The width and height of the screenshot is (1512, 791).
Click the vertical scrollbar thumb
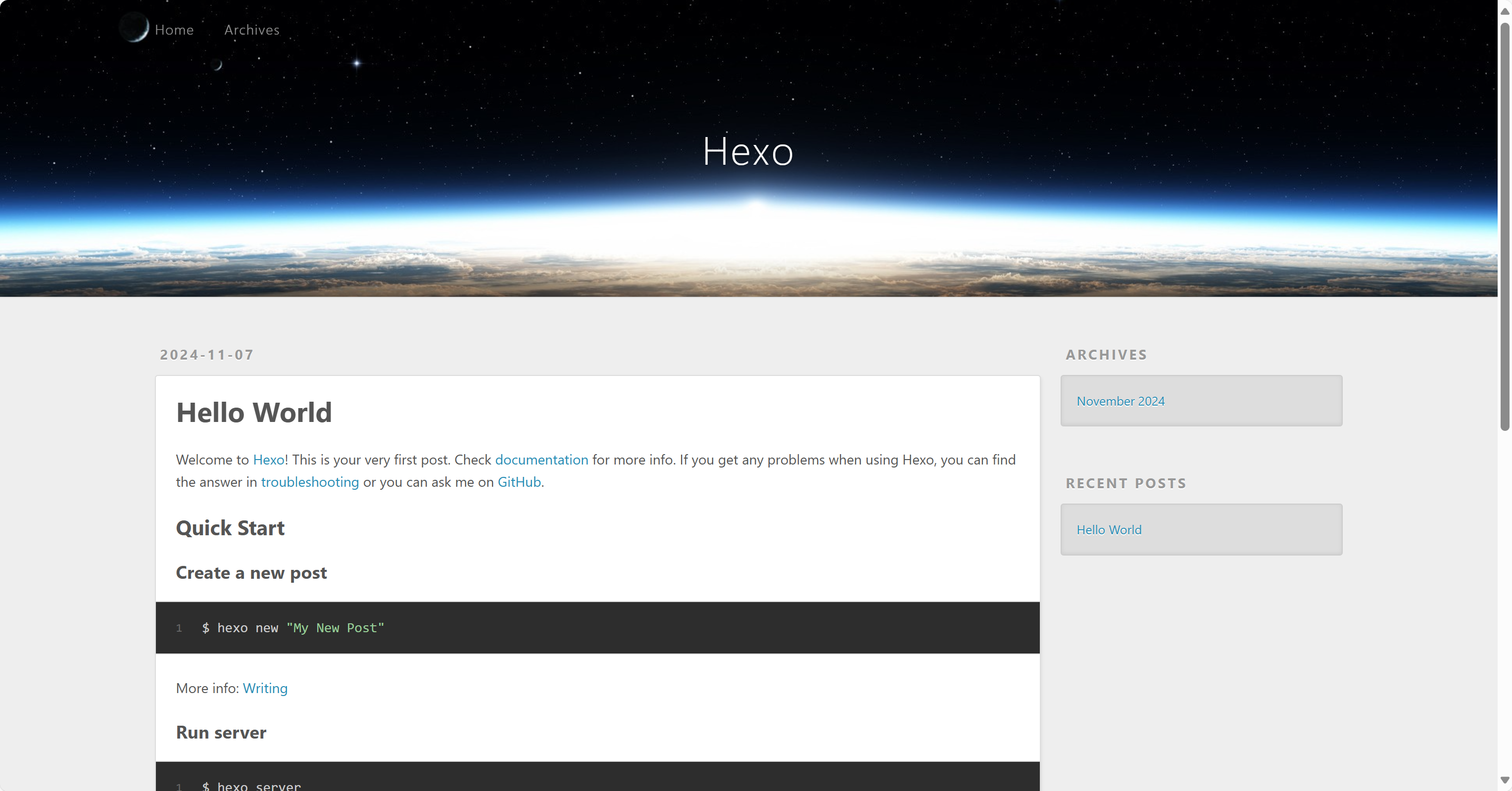(1505, 226)
